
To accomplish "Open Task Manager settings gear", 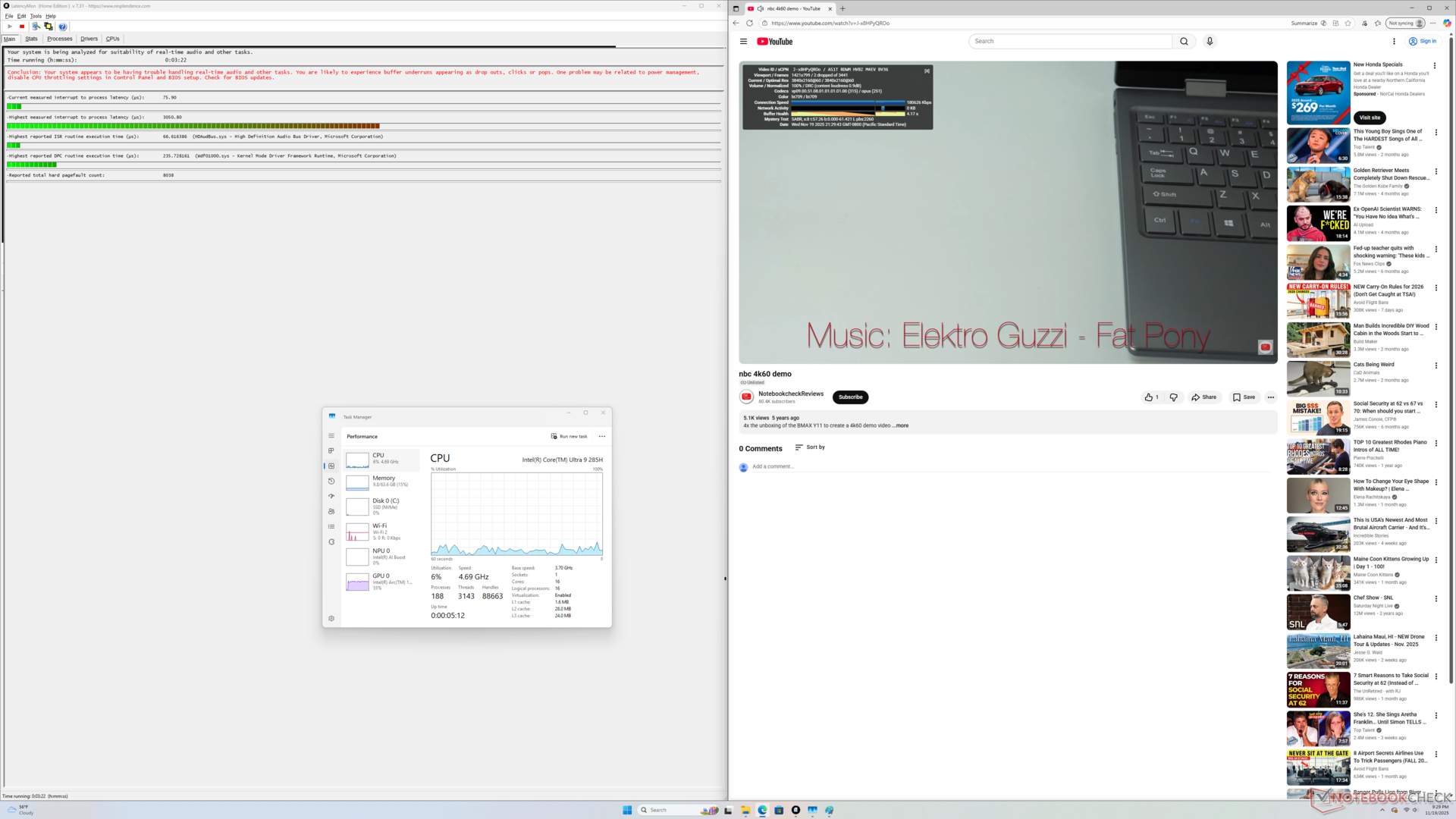I will (331, 618).
